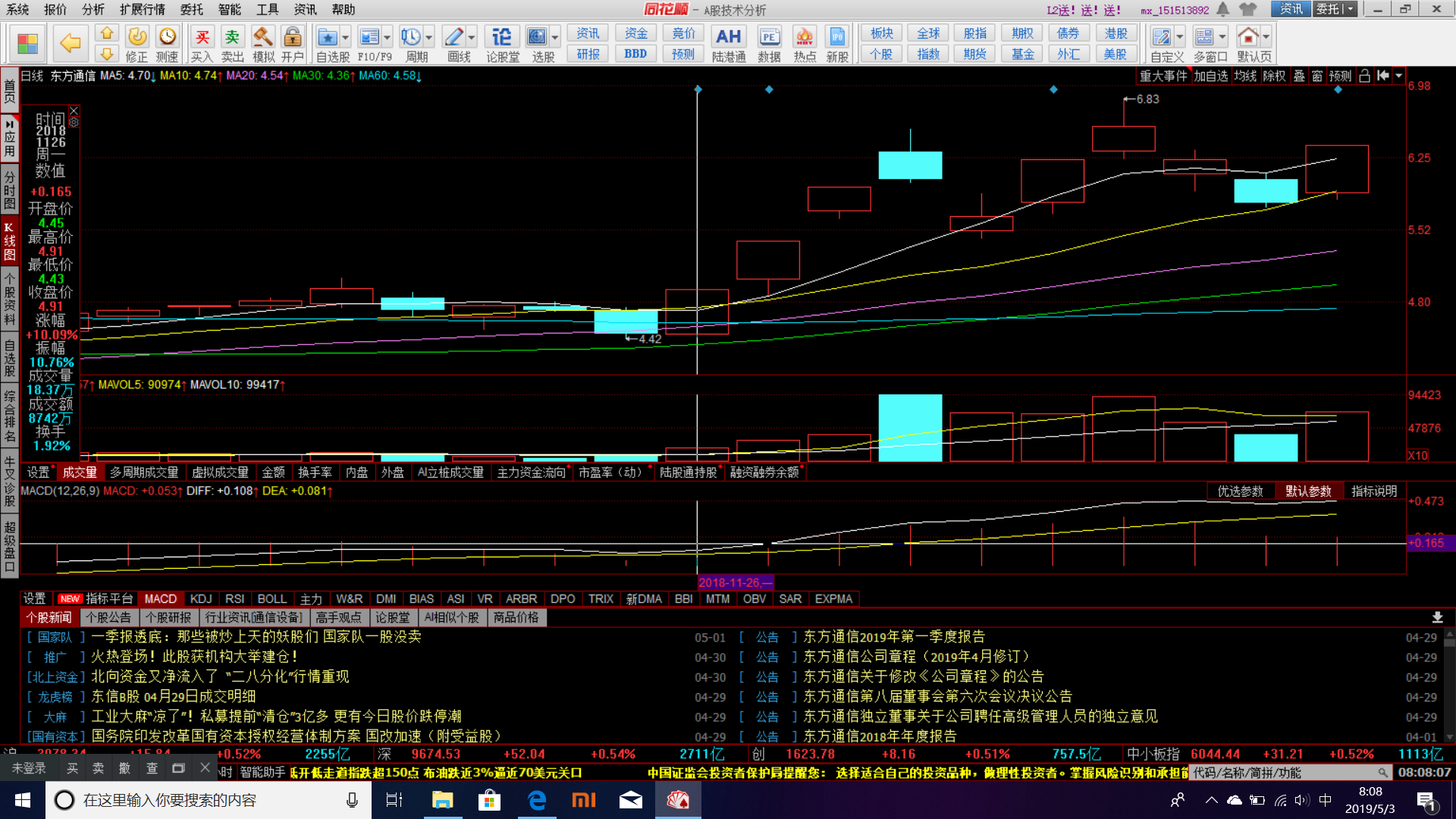Toggle 预测 forecast on chart toolbar
Screen dimensions: 1456x819
click(x=1340, y=76)
